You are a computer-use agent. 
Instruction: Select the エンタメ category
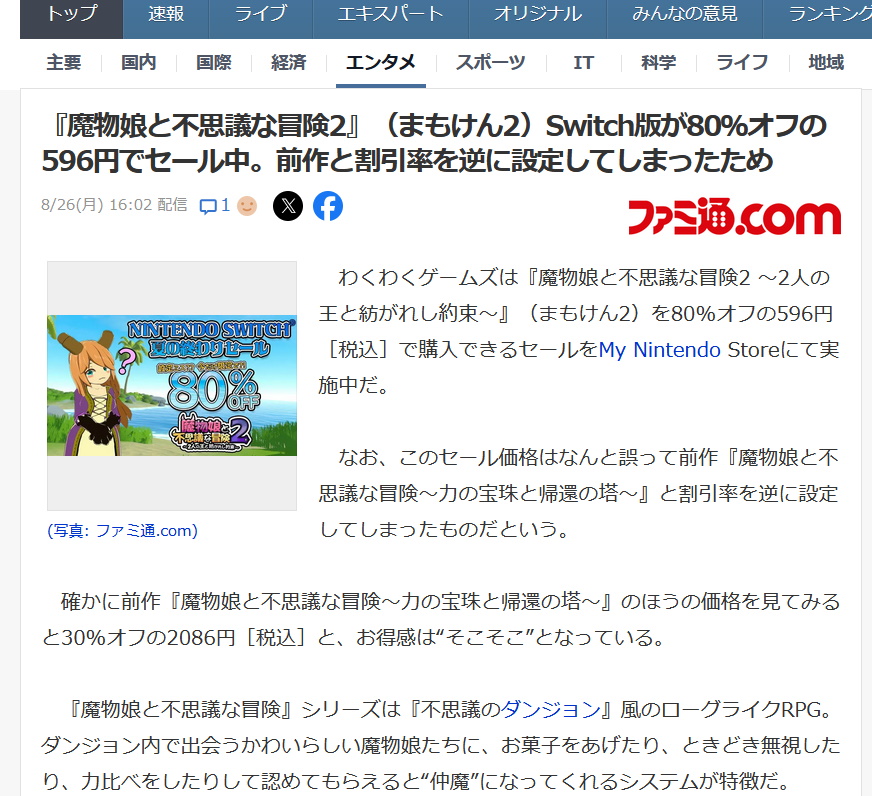click(381, 62)
